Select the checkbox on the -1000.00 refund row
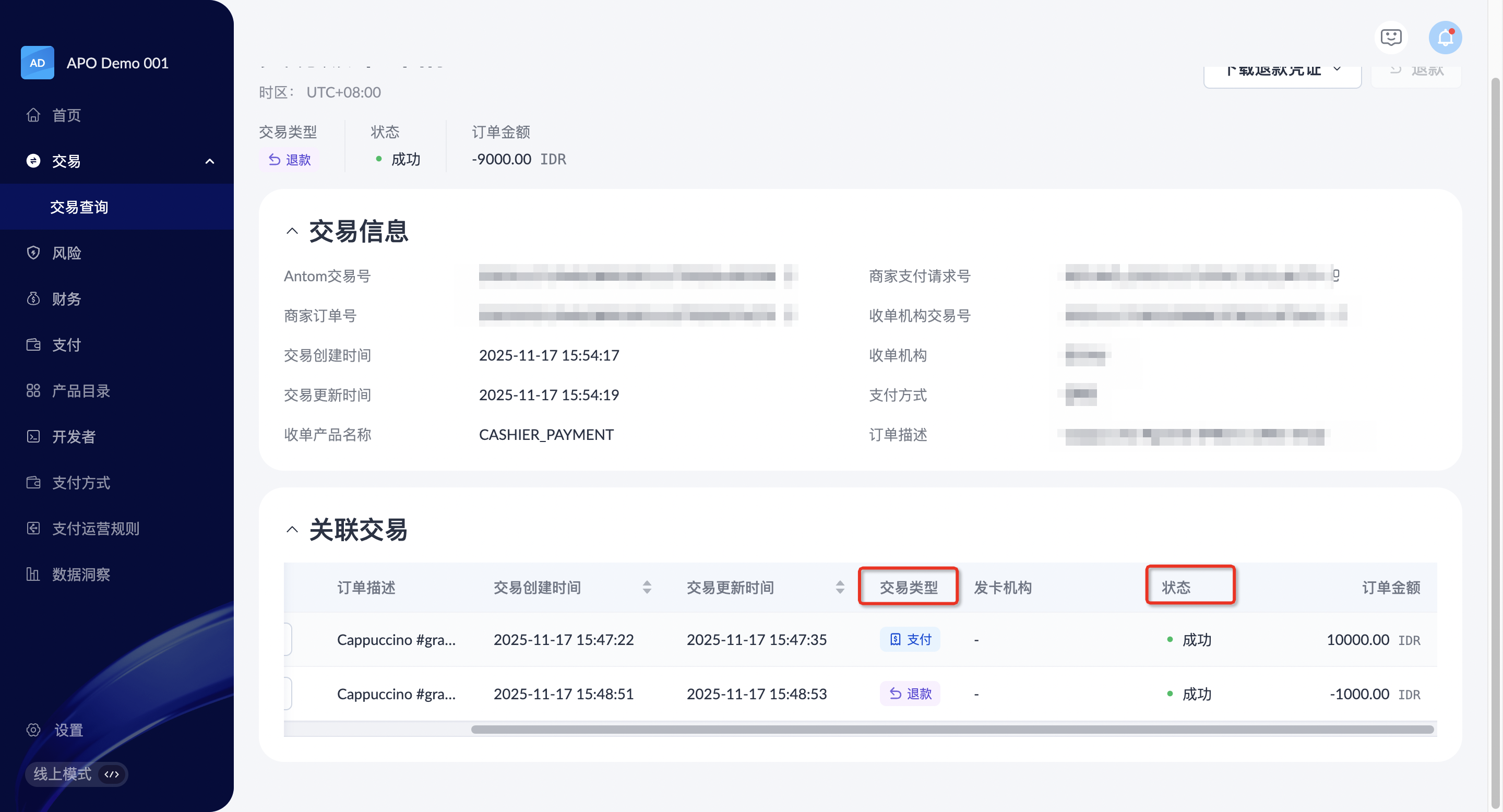Screen dimensions: 1503x812 click(288, 694)
